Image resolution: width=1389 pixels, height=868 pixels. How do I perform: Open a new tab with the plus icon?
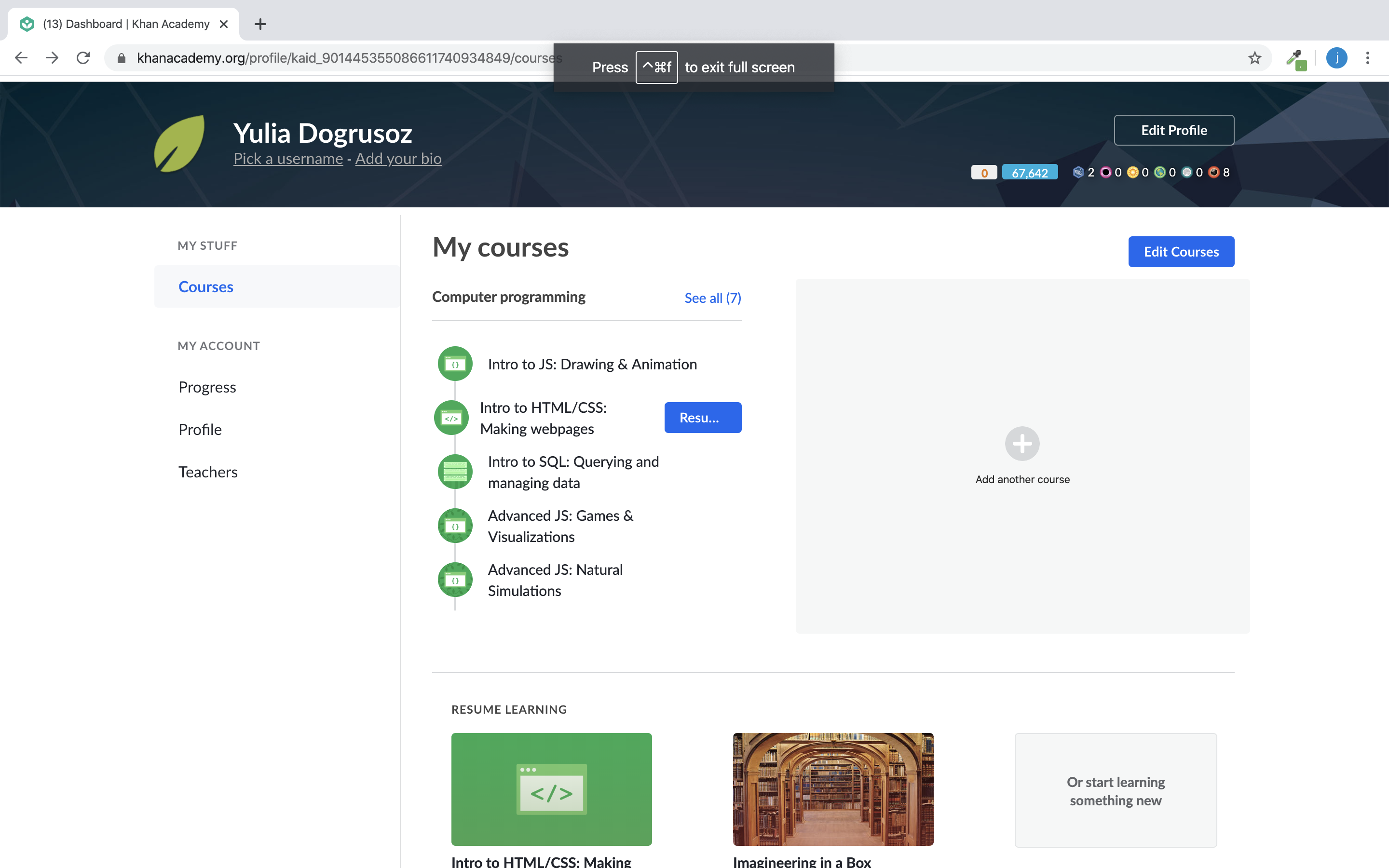click(260, 24)
